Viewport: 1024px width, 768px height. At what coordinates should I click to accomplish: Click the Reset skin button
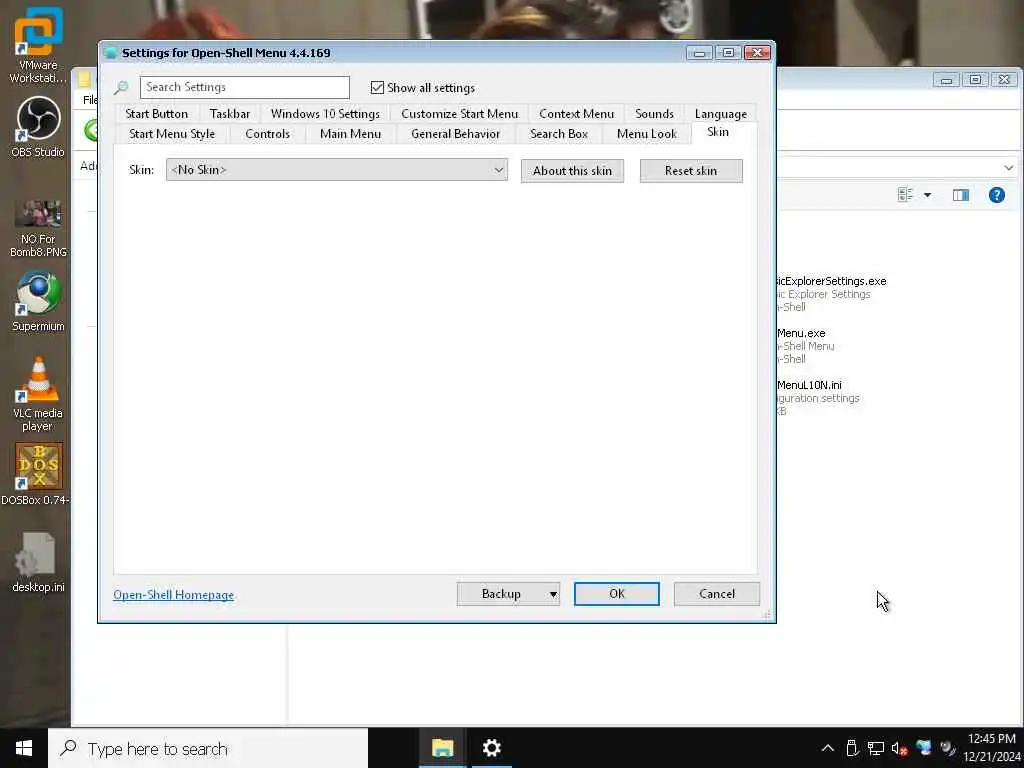691,171
